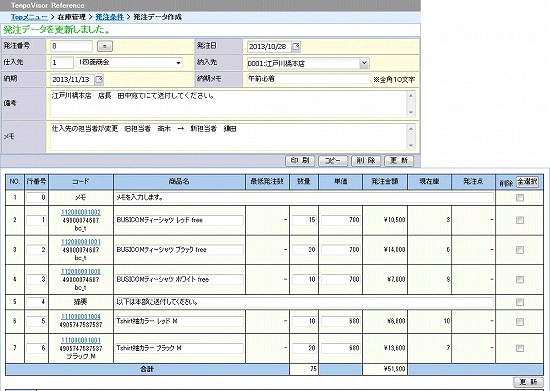This screenshot has width=550, height=391.
Task: Click the 削除 delete button
Action: 366,161
